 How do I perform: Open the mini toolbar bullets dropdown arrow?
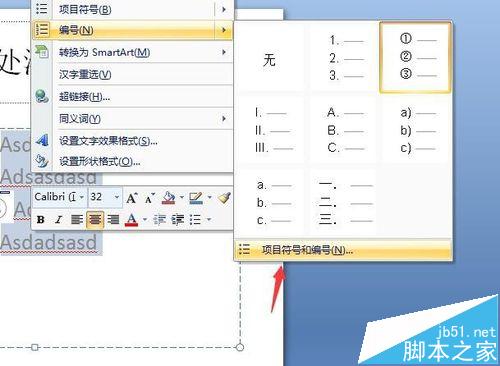tap(209, 219)
